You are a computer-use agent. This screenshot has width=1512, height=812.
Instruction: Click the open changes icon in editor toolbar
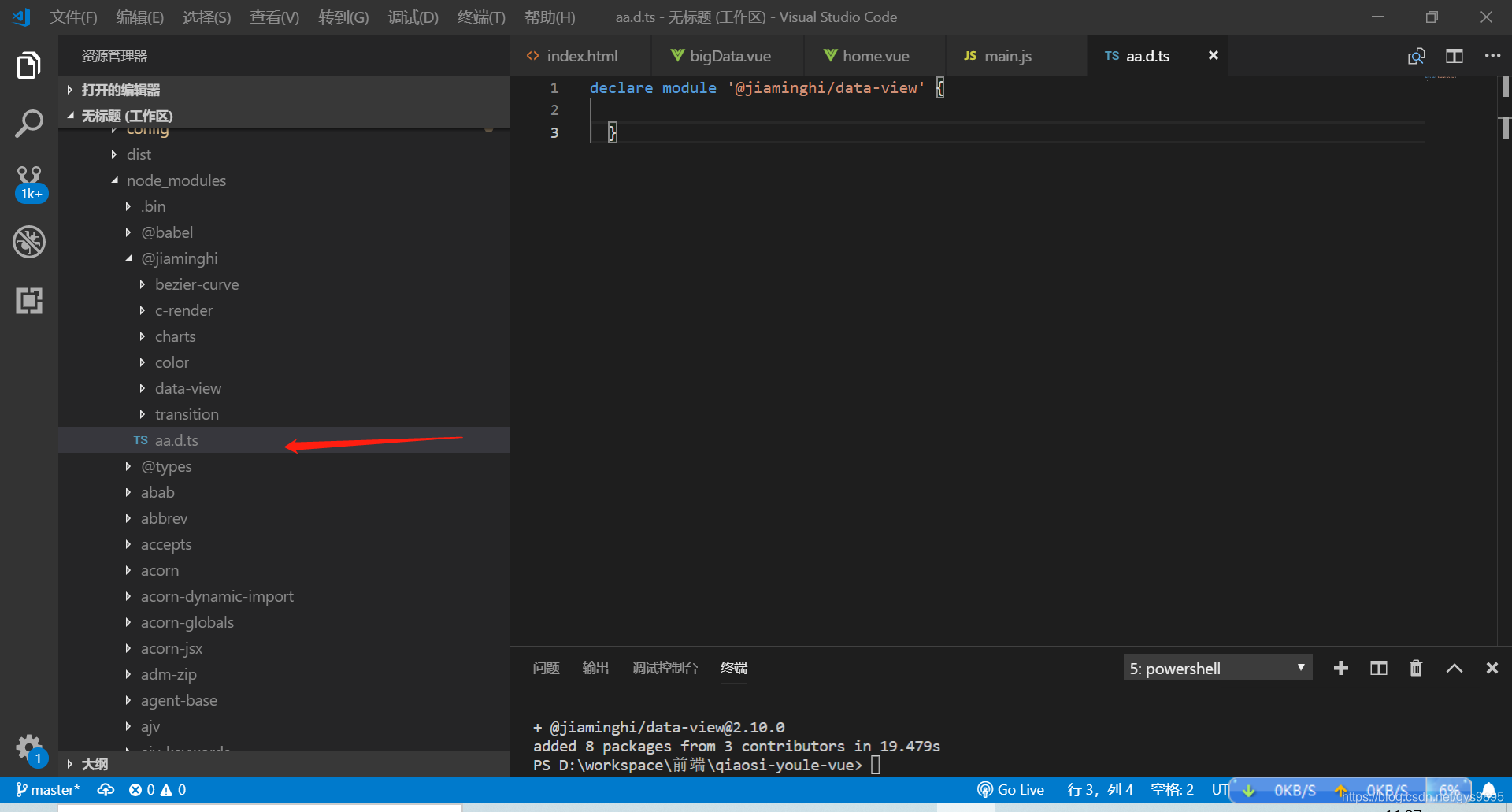[x=1416, y=56]
